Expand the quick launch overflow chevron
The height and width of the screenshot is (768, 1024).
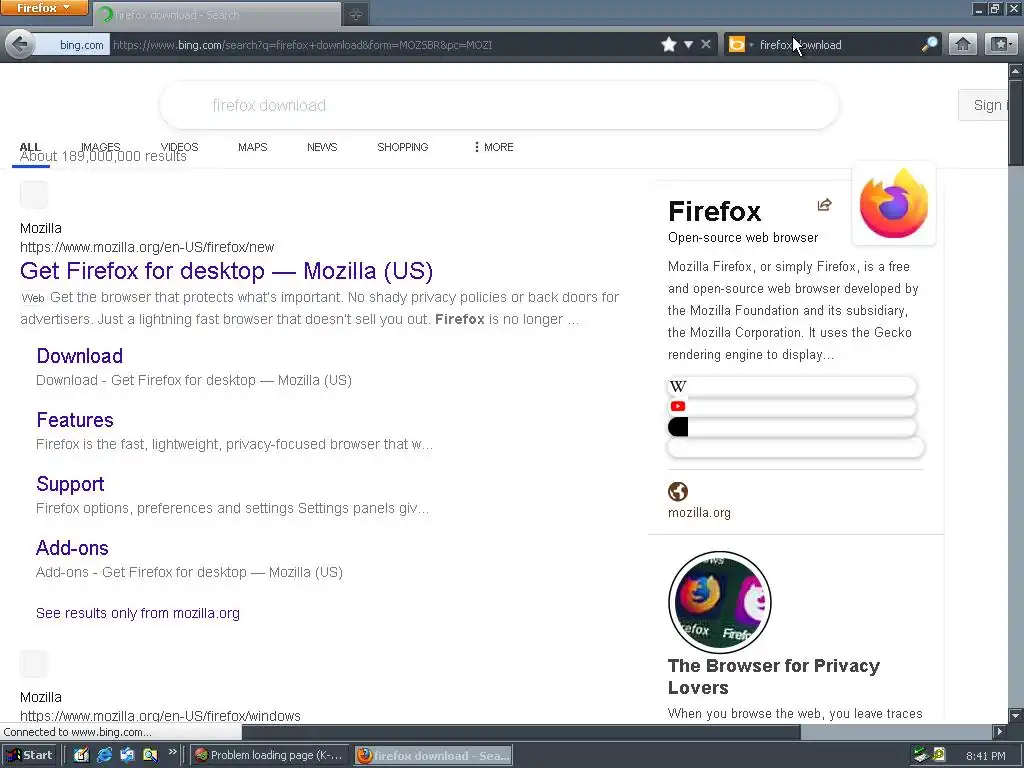click(172, 752)
